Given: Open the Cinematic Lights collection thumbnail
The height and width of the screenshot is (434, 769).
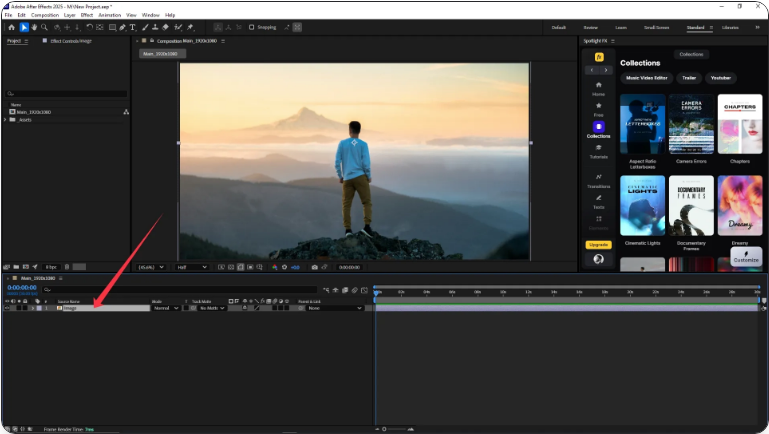Looking at the screenshot, I should click(x=642, y=205).
